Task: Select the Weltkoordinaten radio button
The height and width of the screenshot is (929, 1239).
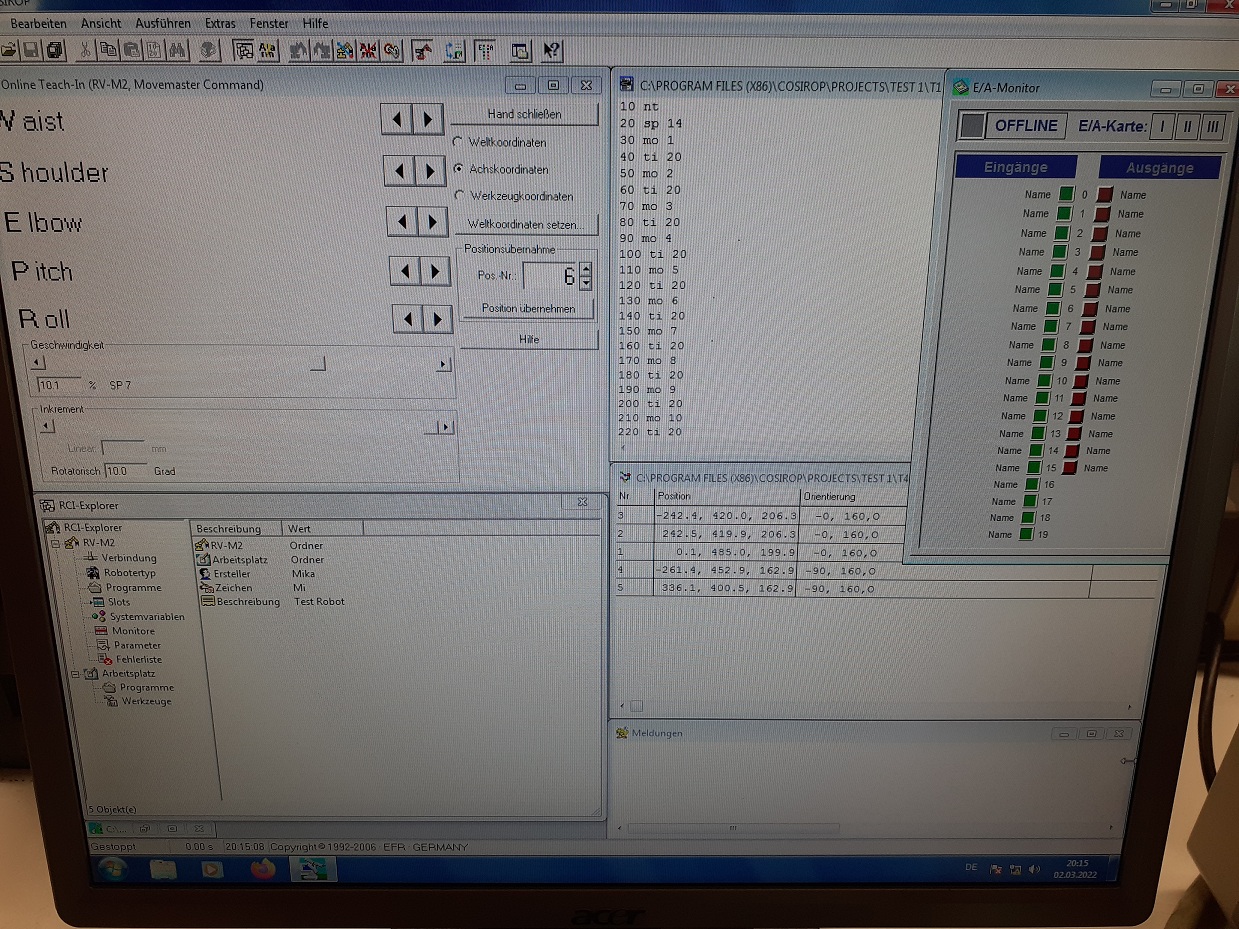Action: click(458, 142)
